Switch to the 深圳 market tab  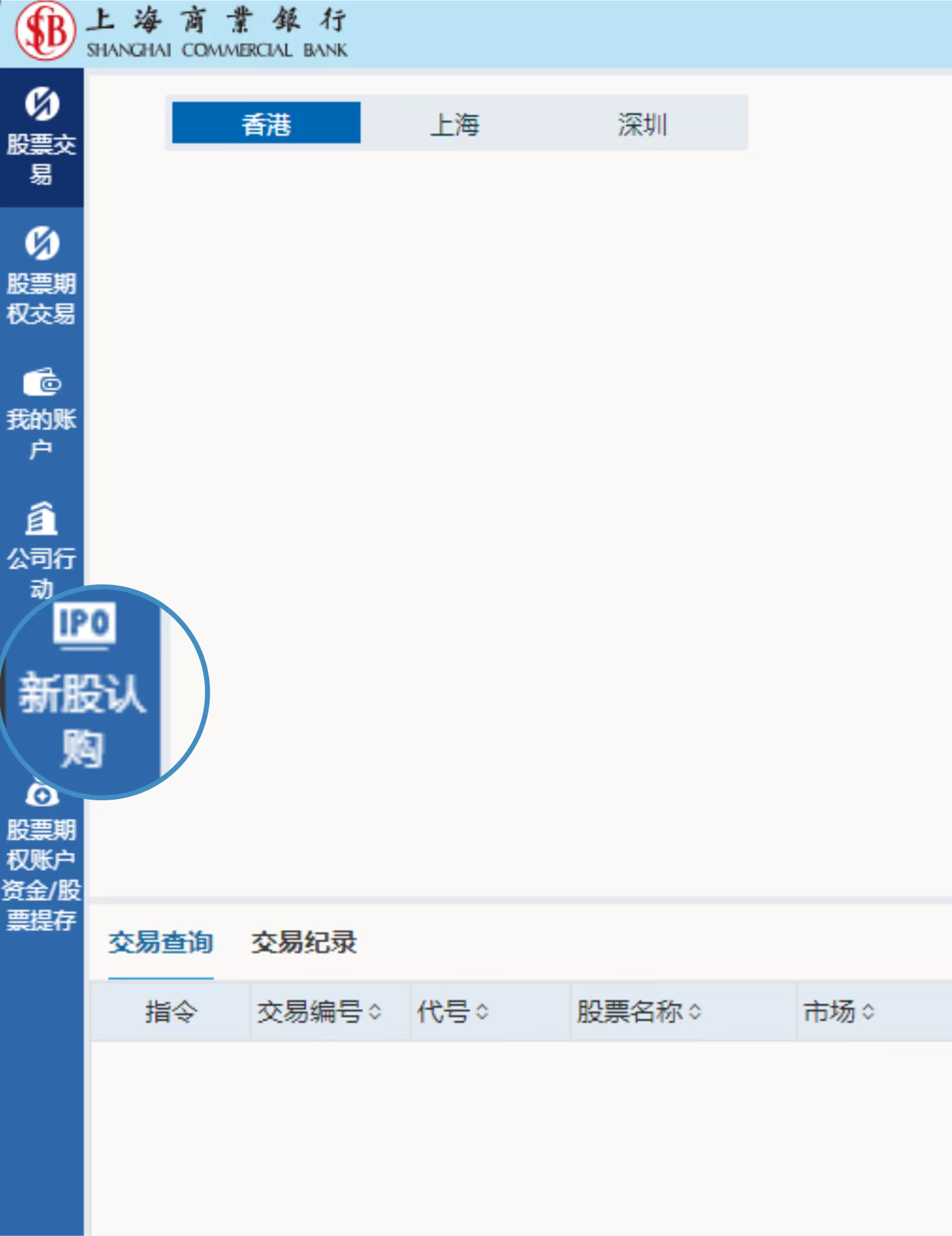642,124
